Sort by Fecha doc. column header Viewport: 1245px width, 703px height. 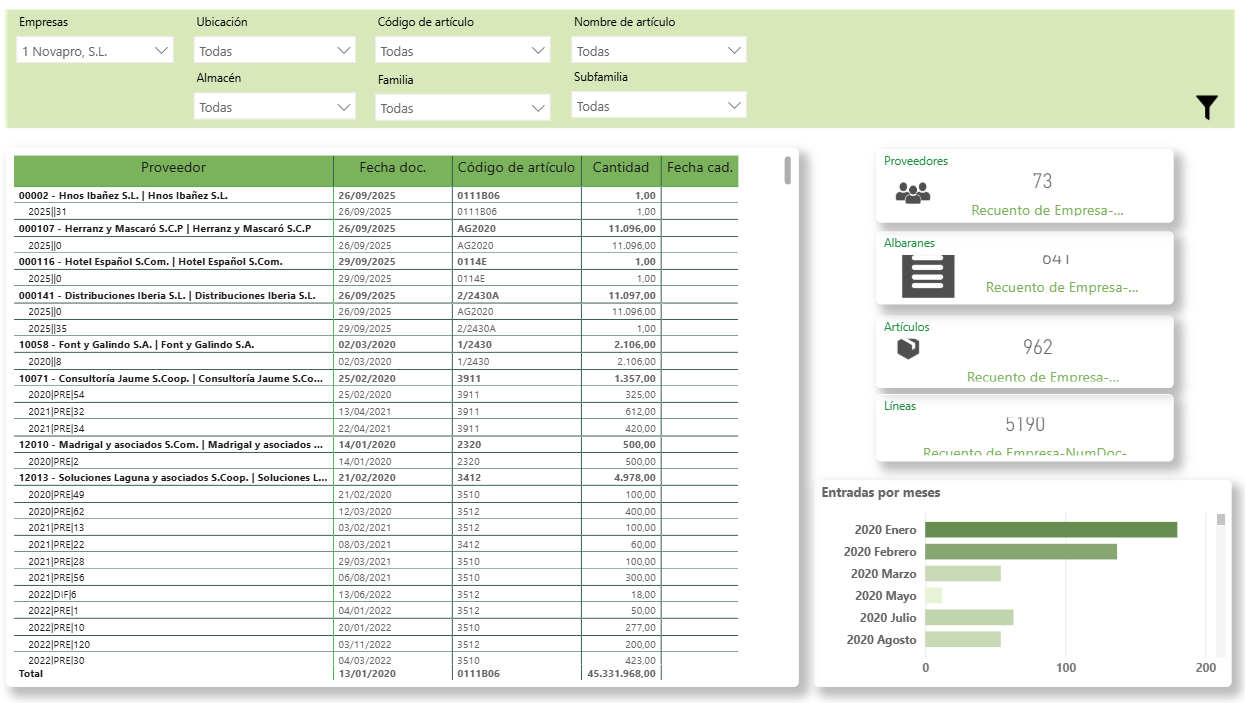tap(393, 168)
